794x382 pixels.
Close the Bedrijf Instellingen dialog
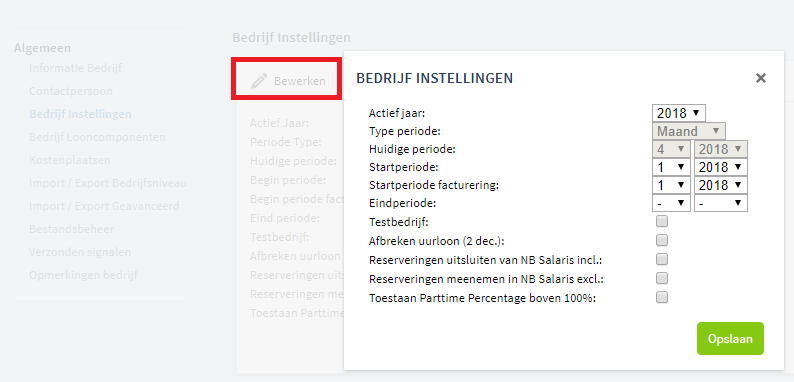[x=761, y=78]
